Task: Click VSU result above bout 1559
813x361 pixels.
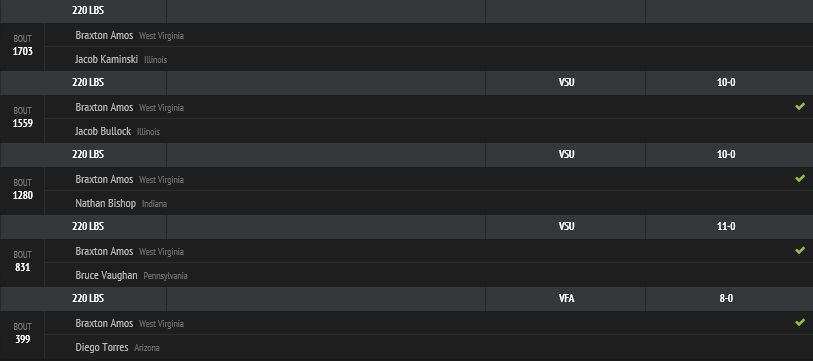Action: 566,82
